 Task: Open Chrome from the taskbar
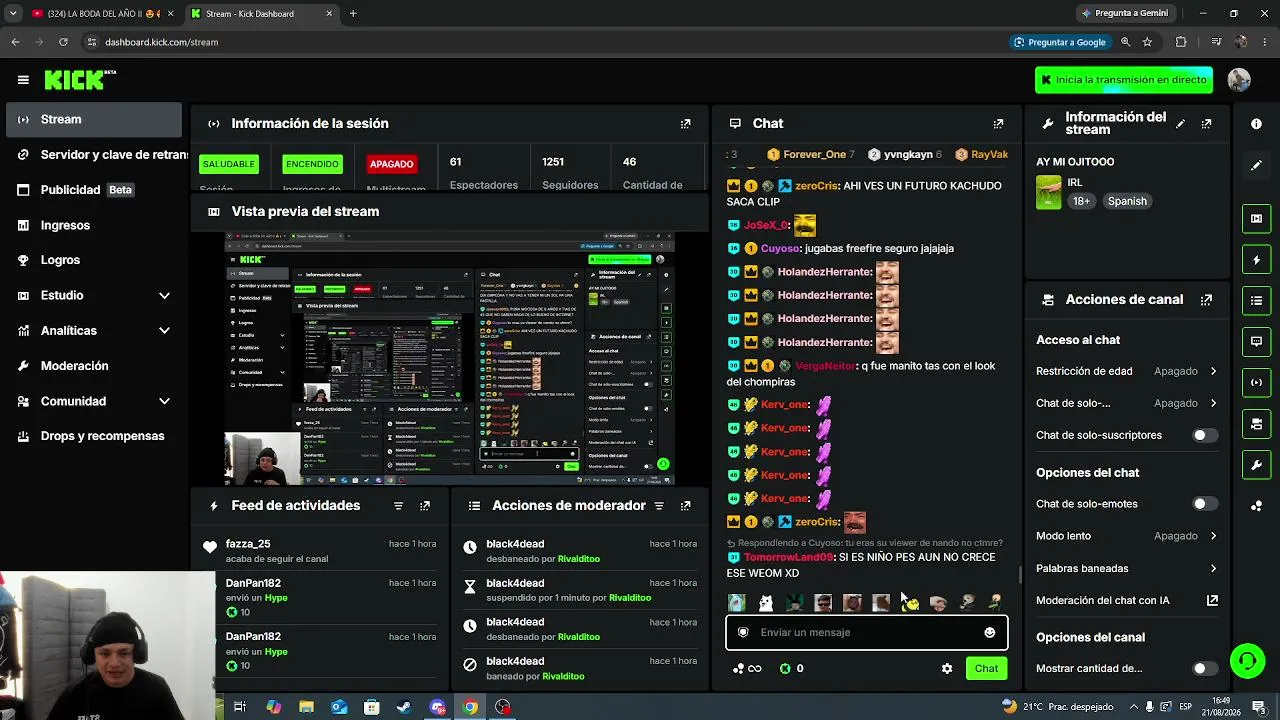470,707
